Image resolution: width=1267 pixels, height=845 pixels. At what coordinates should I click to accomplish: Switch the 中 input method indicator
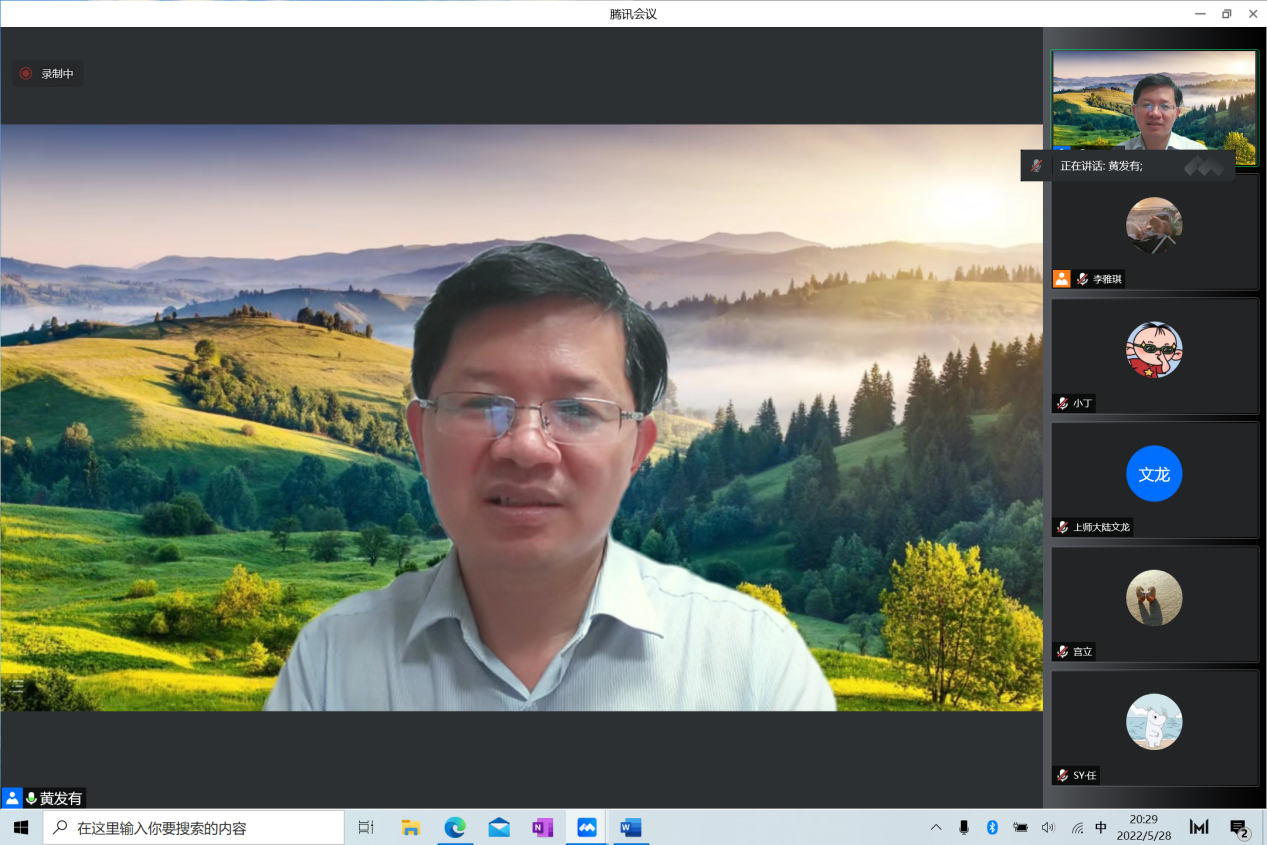[x=1101, y=828]
